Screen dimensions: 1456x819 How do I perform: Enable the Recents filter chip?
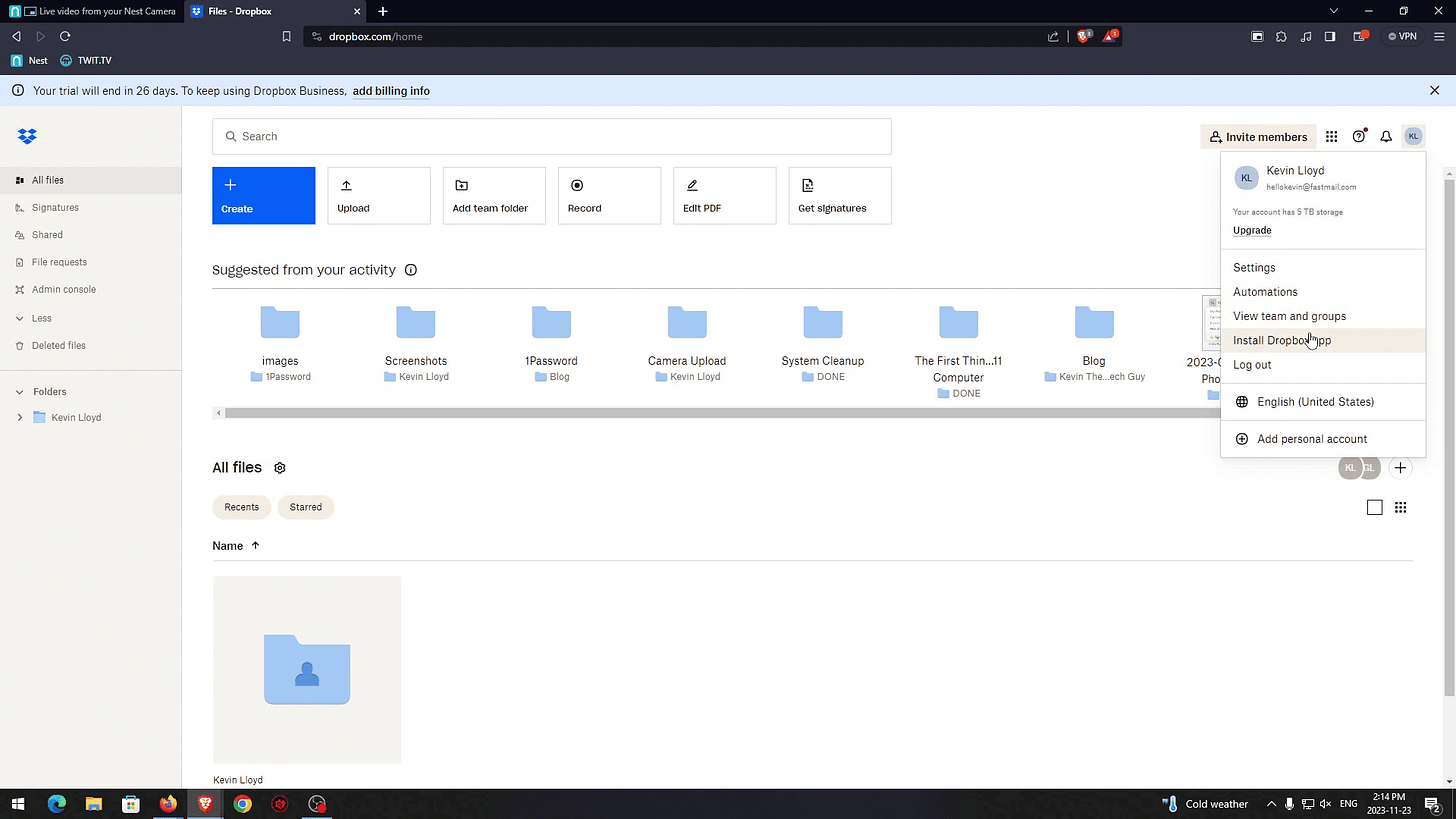point(241,507)
